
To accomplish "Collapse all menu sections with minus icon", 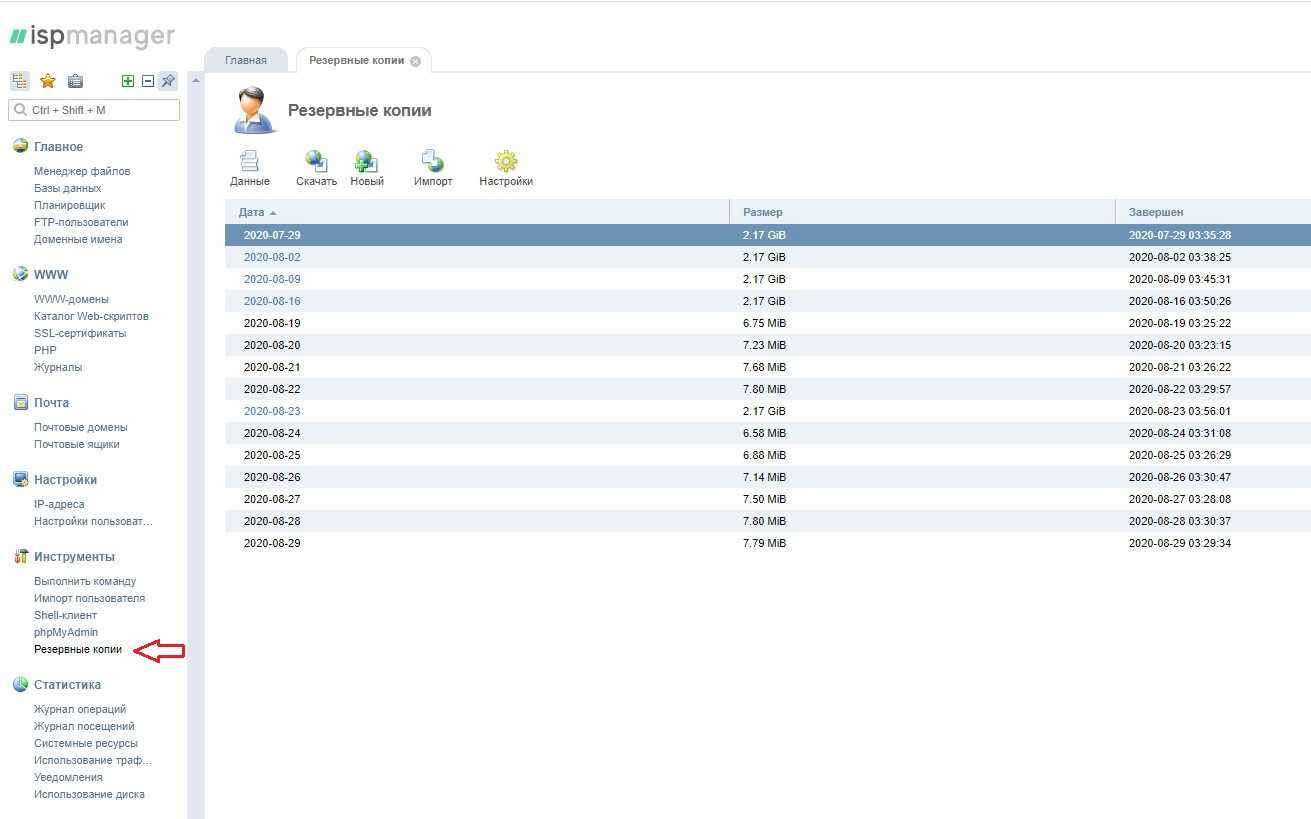I will point(148,82).
